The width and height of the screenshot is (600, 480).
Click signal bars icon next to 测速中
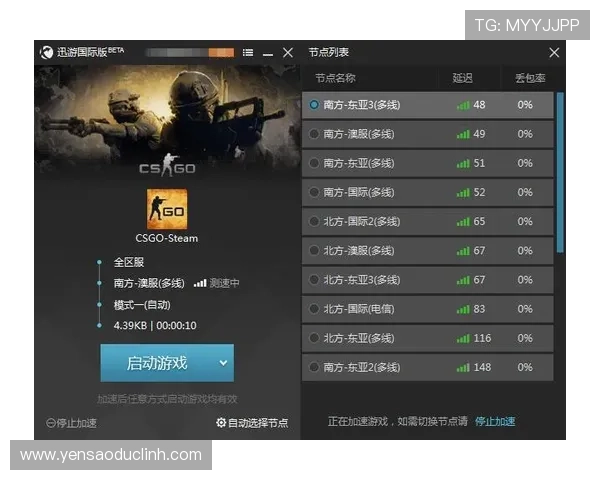point(200,283)
